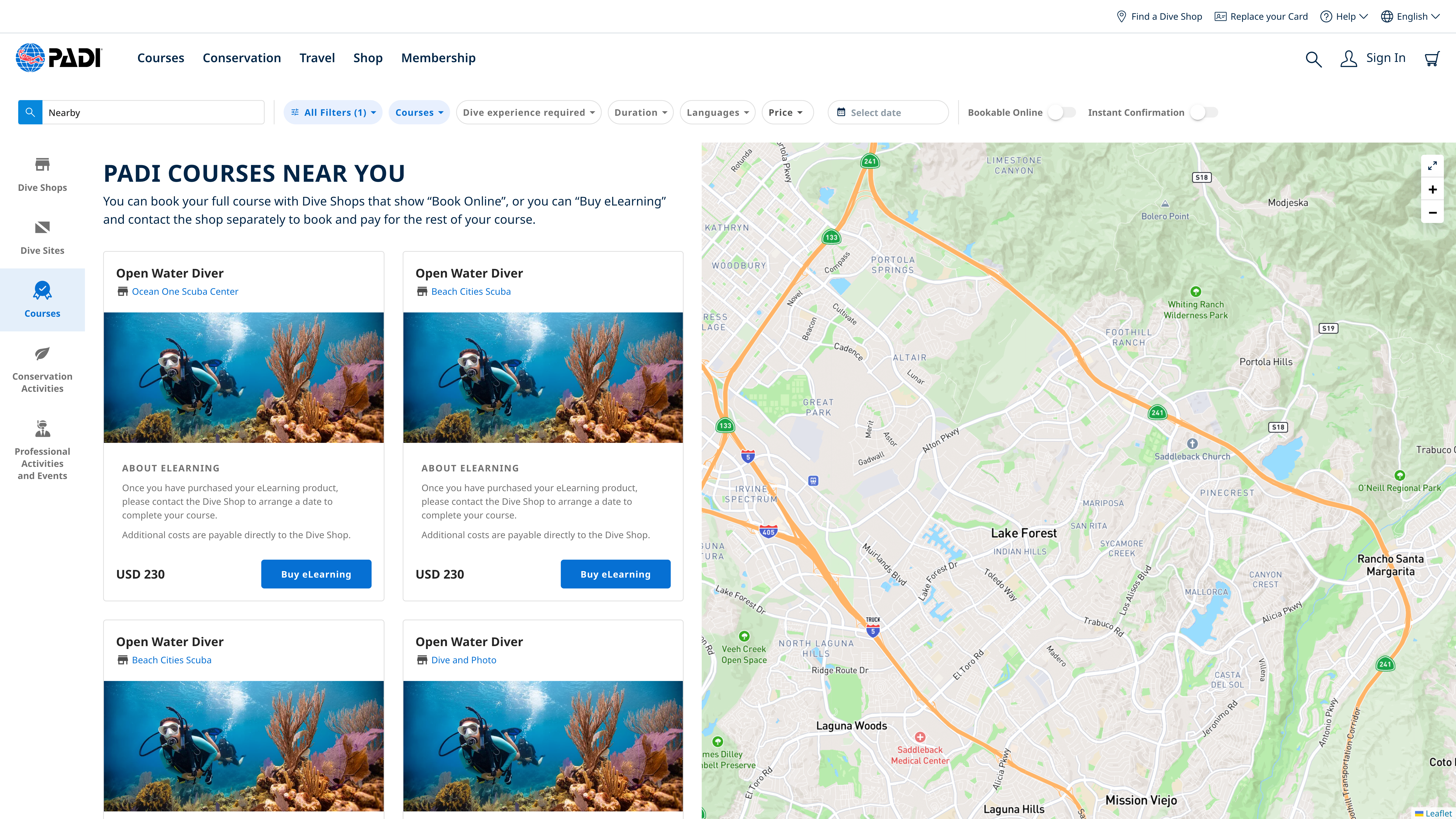
Task: Zoom out on the map
Action: (x=1432, y=213)
